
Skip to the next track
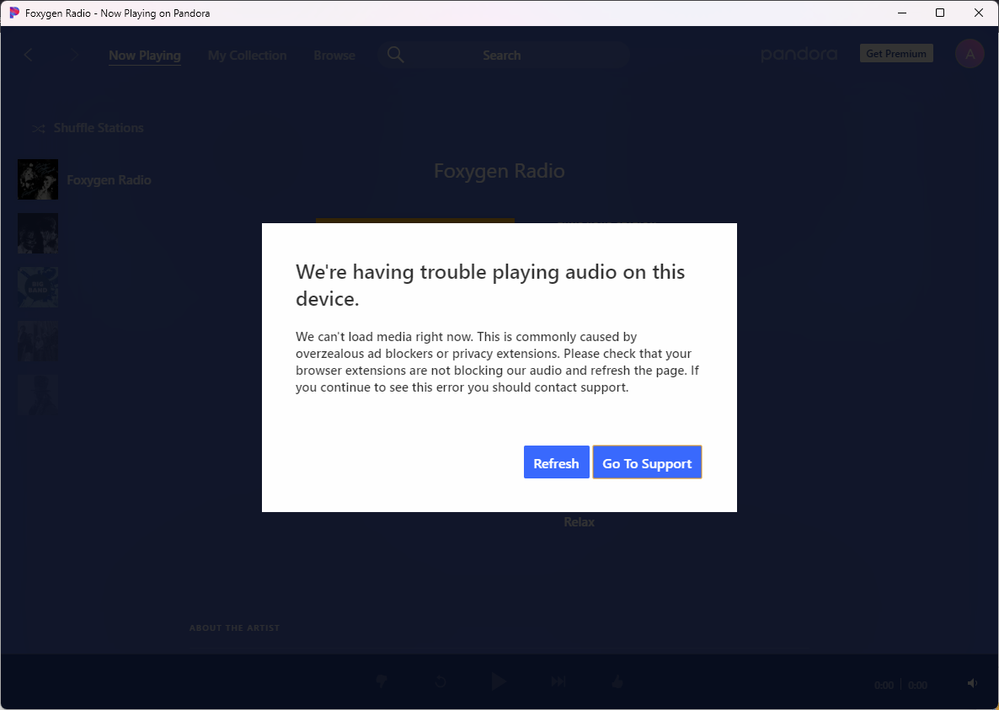pyautogui.click(x=558, y=682)
